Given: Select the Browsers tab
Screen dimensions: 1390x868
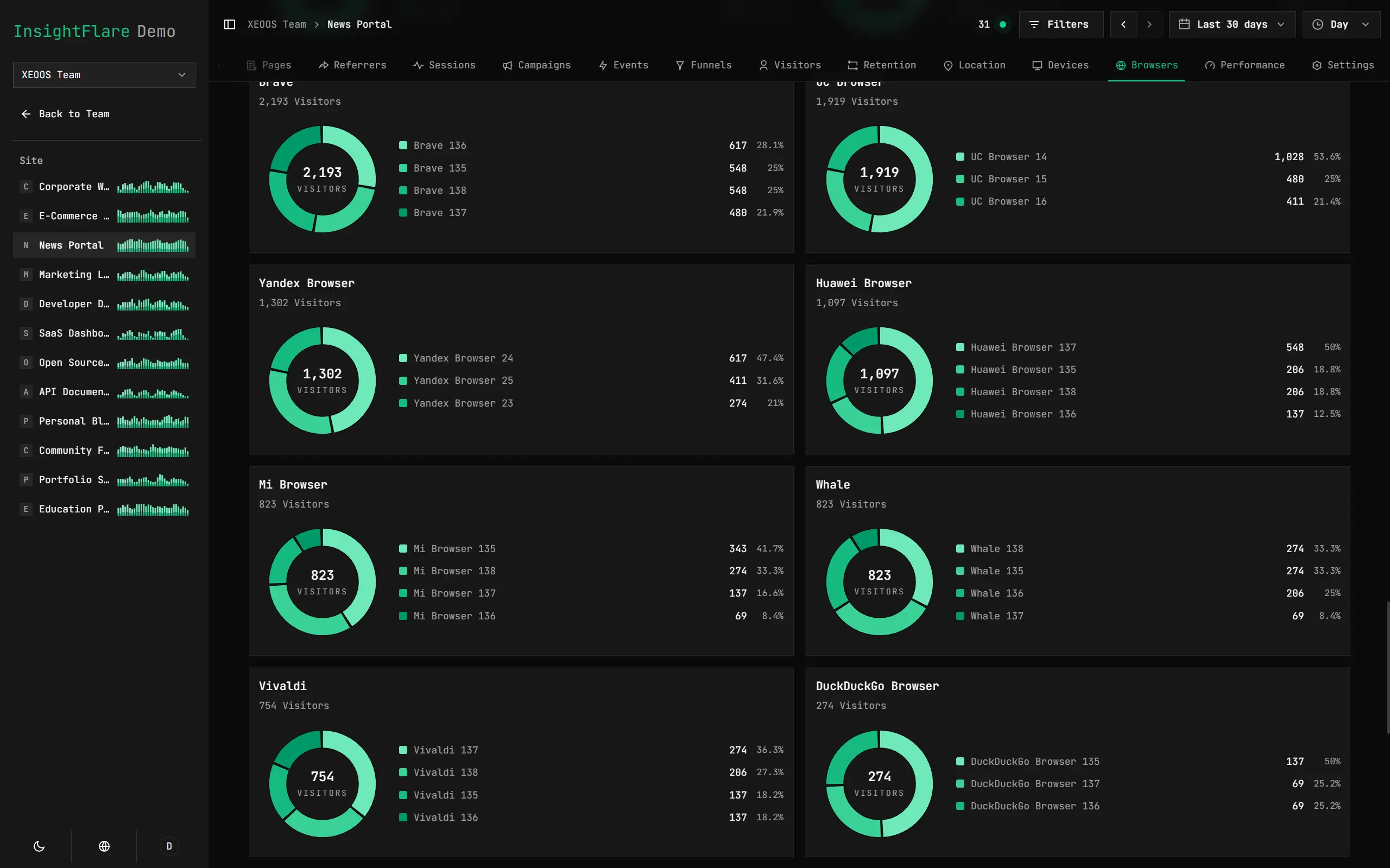Looking at the screenshot, I should 1147,66.
